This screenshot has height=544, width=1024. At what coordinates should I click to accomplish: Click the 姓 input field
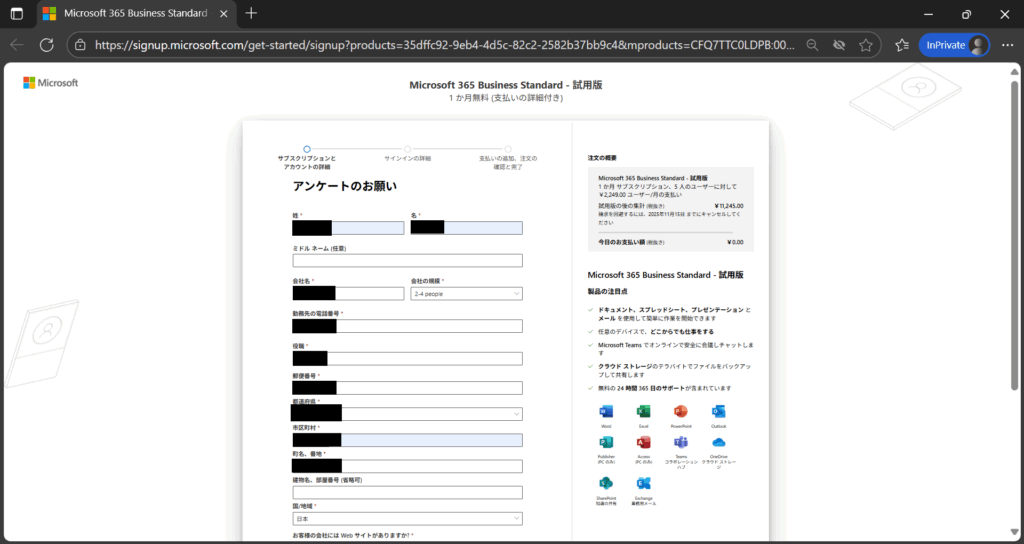tap(348, 228)
